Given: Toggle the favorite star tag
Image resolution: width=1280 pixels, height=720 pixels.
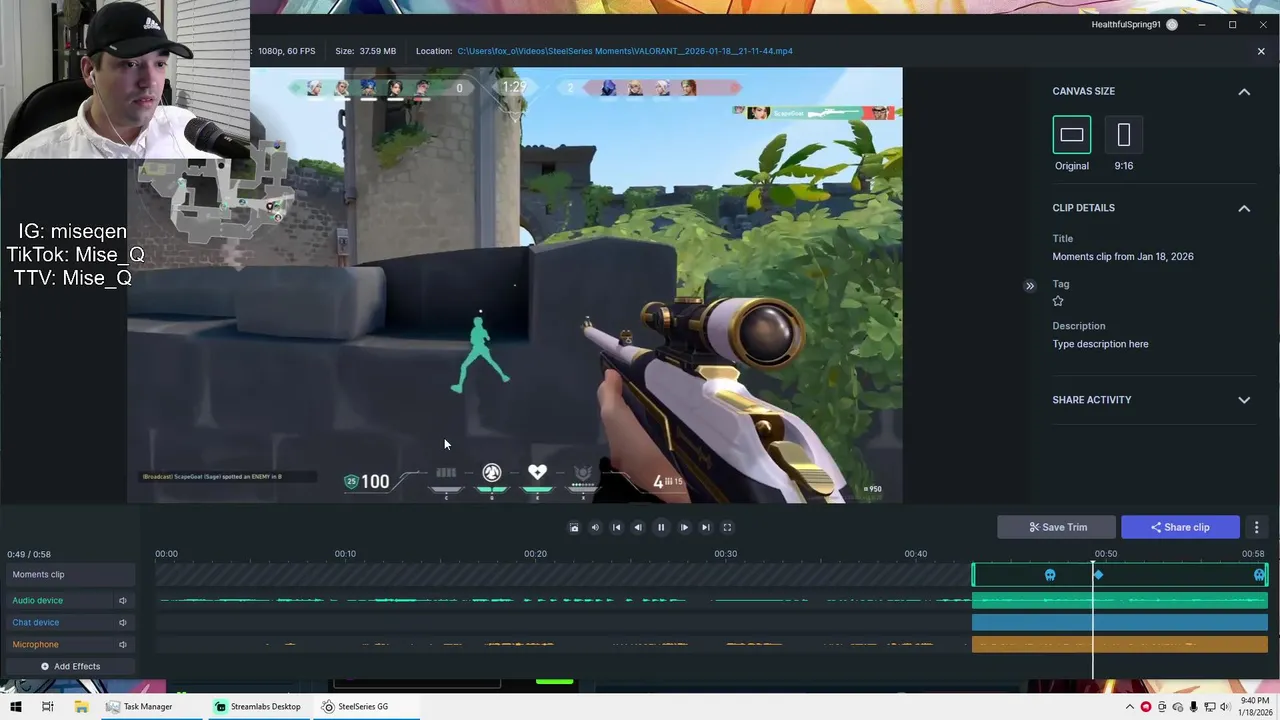Looking at the screenshot, I should click(x=1058, y=301).
